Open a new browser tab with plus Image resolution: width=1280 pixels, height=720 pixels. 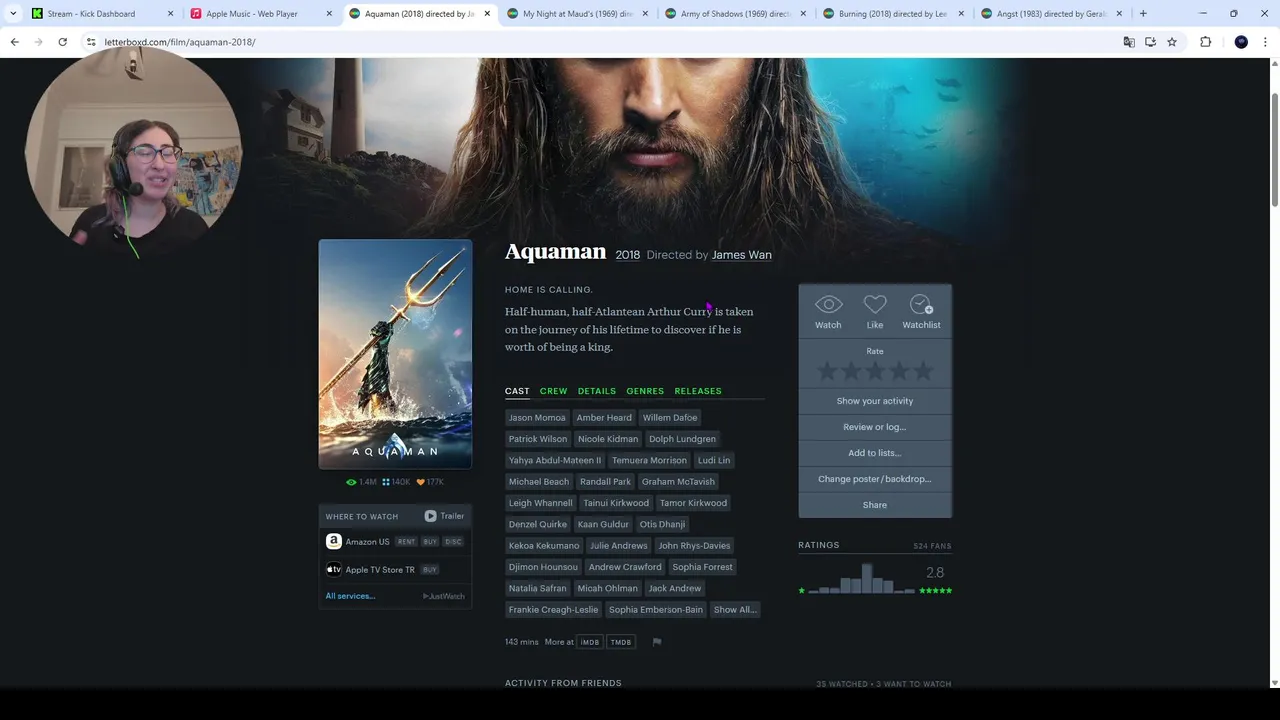pyautogui.click(x=1143, y=14)
